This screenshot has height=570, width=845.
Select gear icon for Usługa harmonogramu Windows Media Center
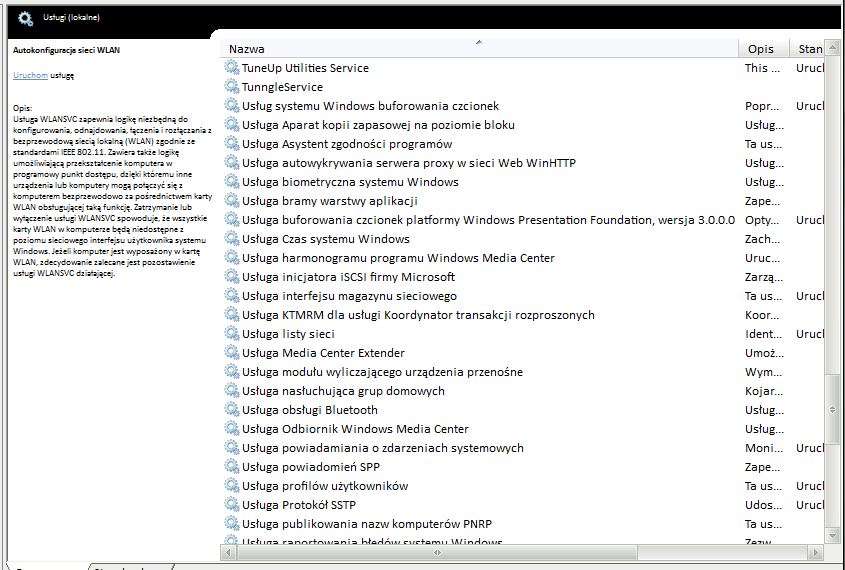232,257
